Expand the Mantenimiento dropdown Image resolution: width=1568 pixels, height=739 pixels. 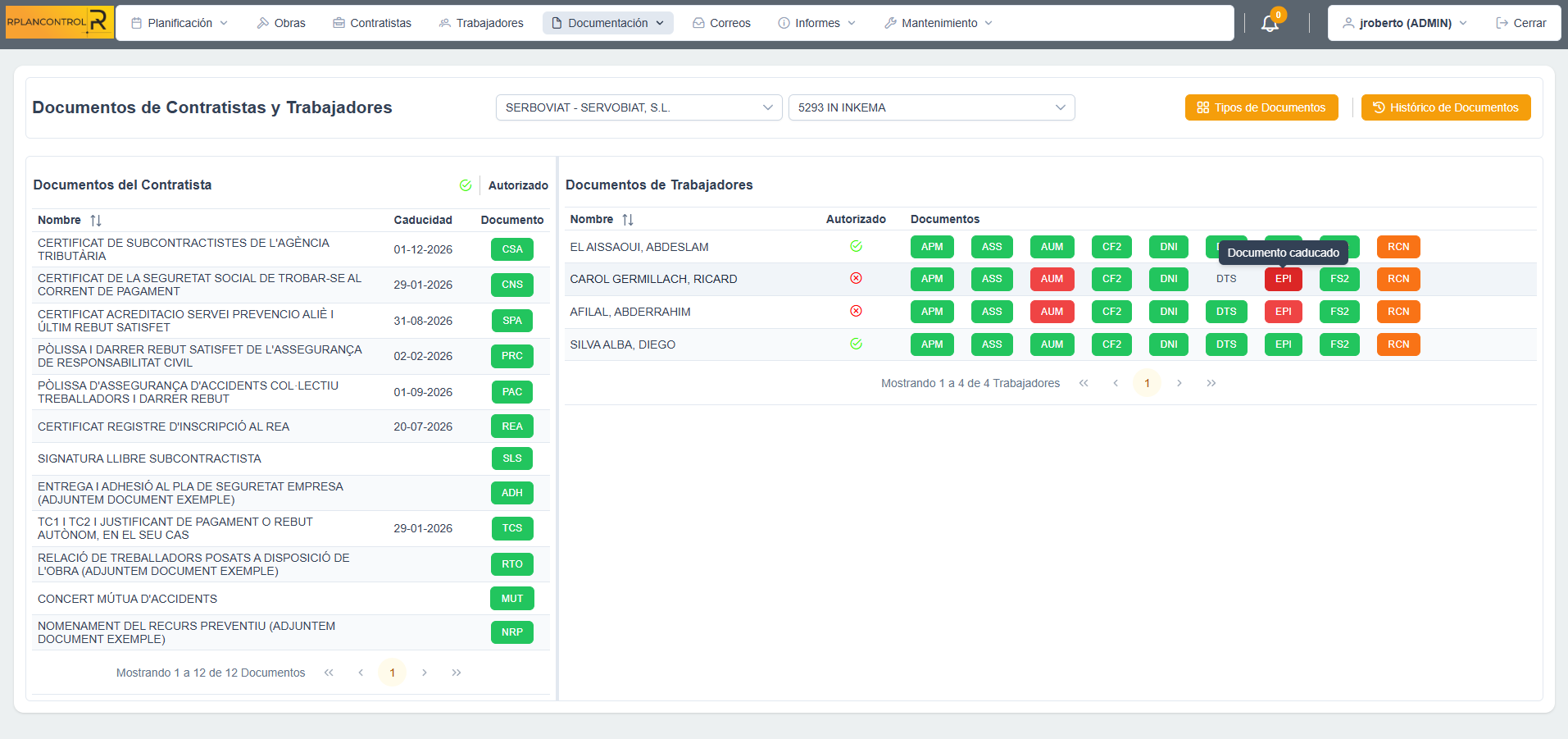[x=937, y=22]
